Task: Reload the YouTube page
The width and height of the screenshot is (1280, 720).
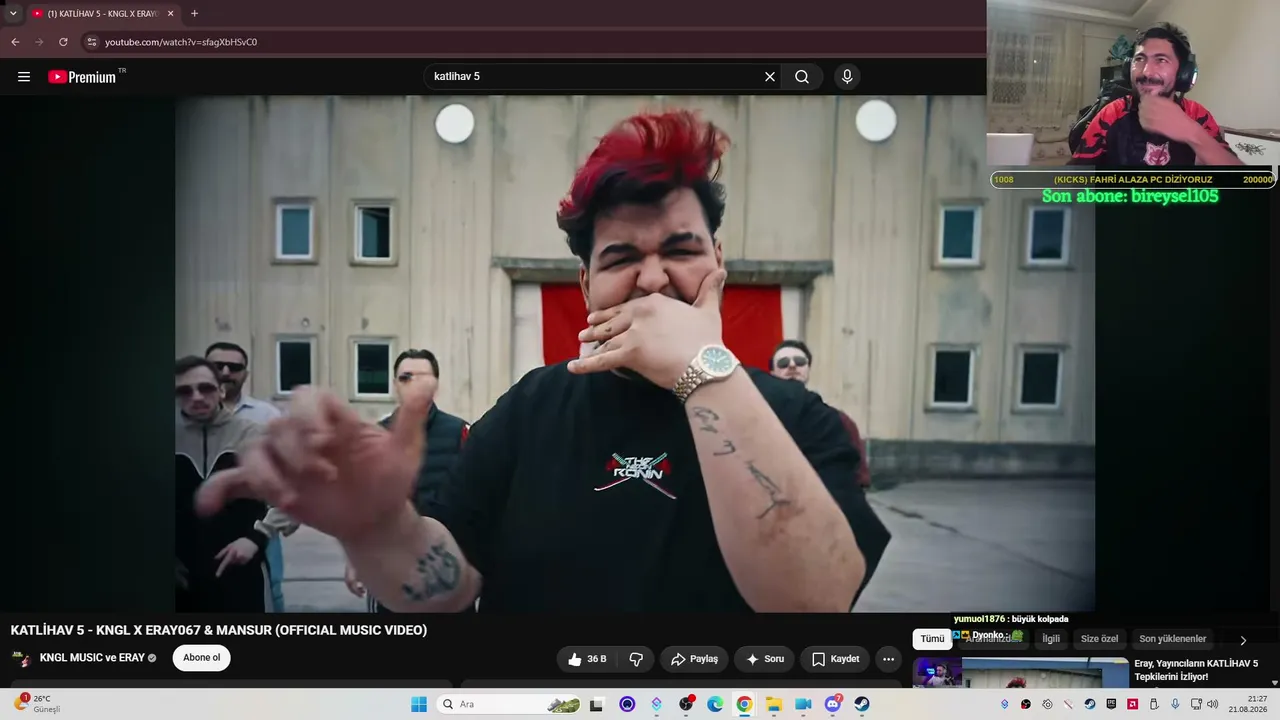Action: (x=63, y=42)
